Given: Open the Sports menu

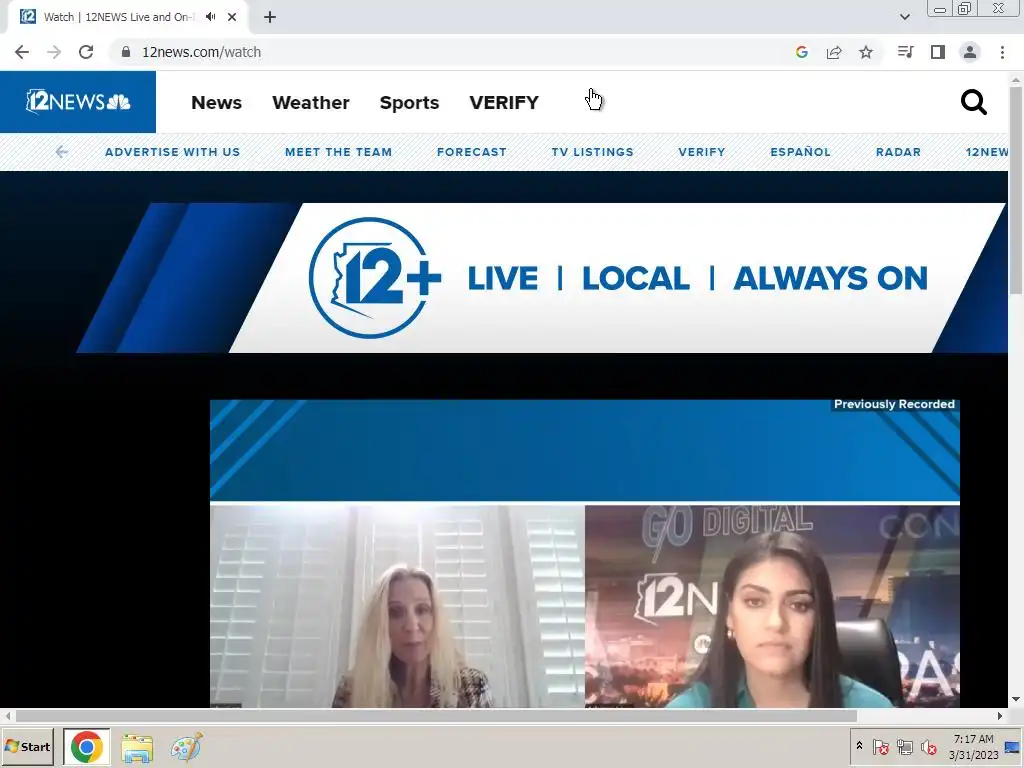Looking at the screenshot, I should (x=409, y=103).
